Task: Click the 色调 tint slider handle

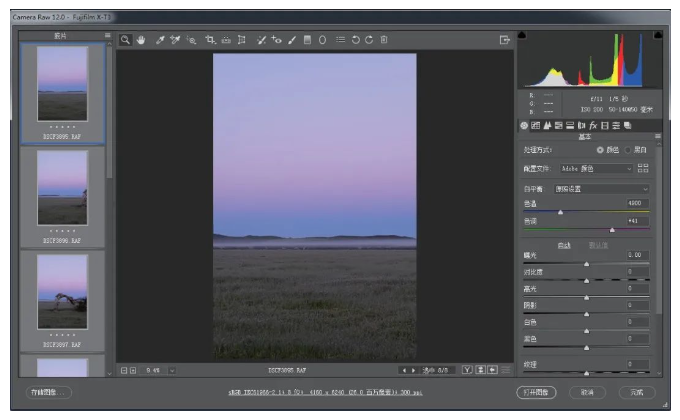Action: coord(612,230)
